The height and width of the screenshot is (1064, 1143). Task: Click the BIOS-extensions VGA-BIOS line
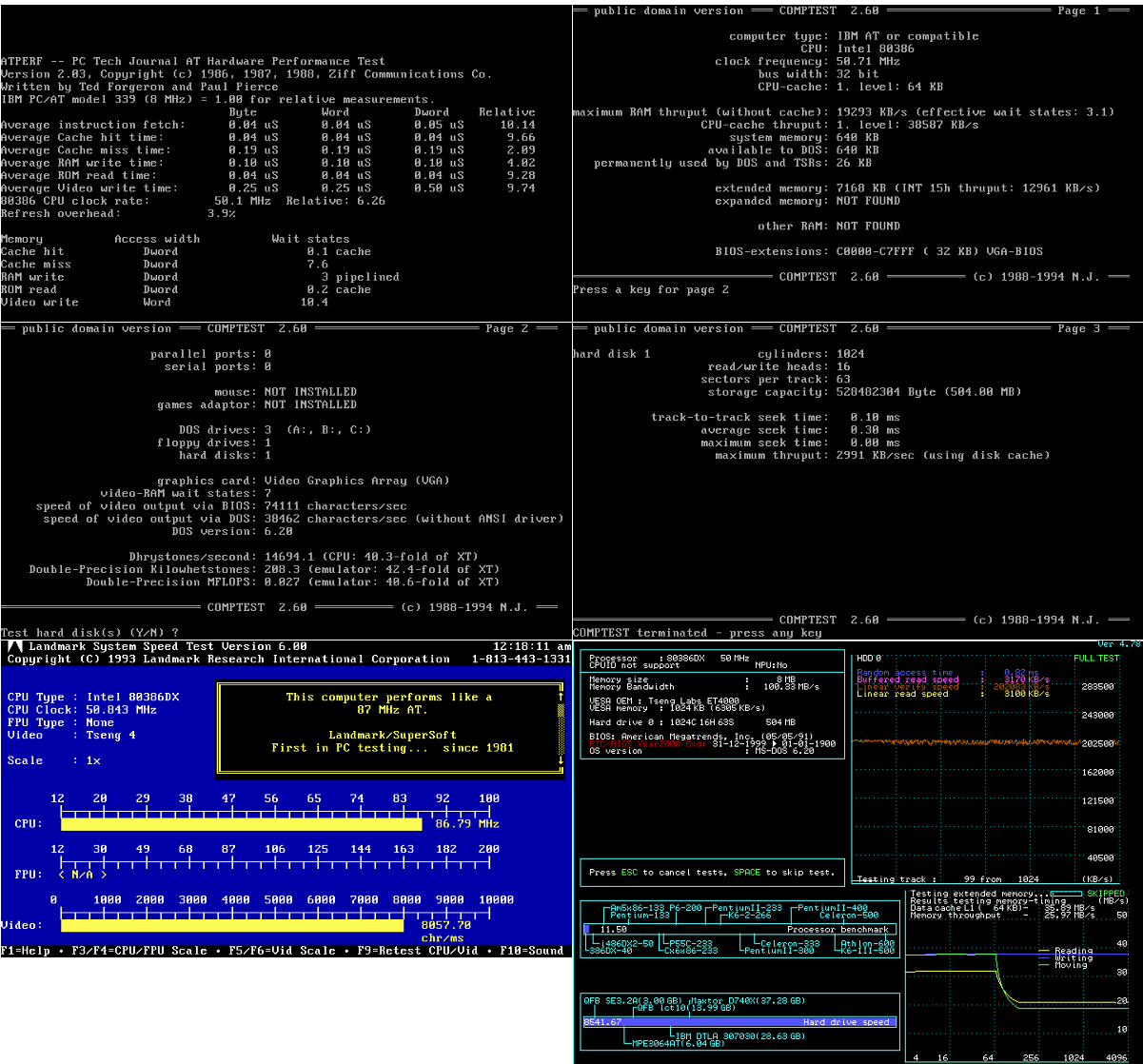878,251
